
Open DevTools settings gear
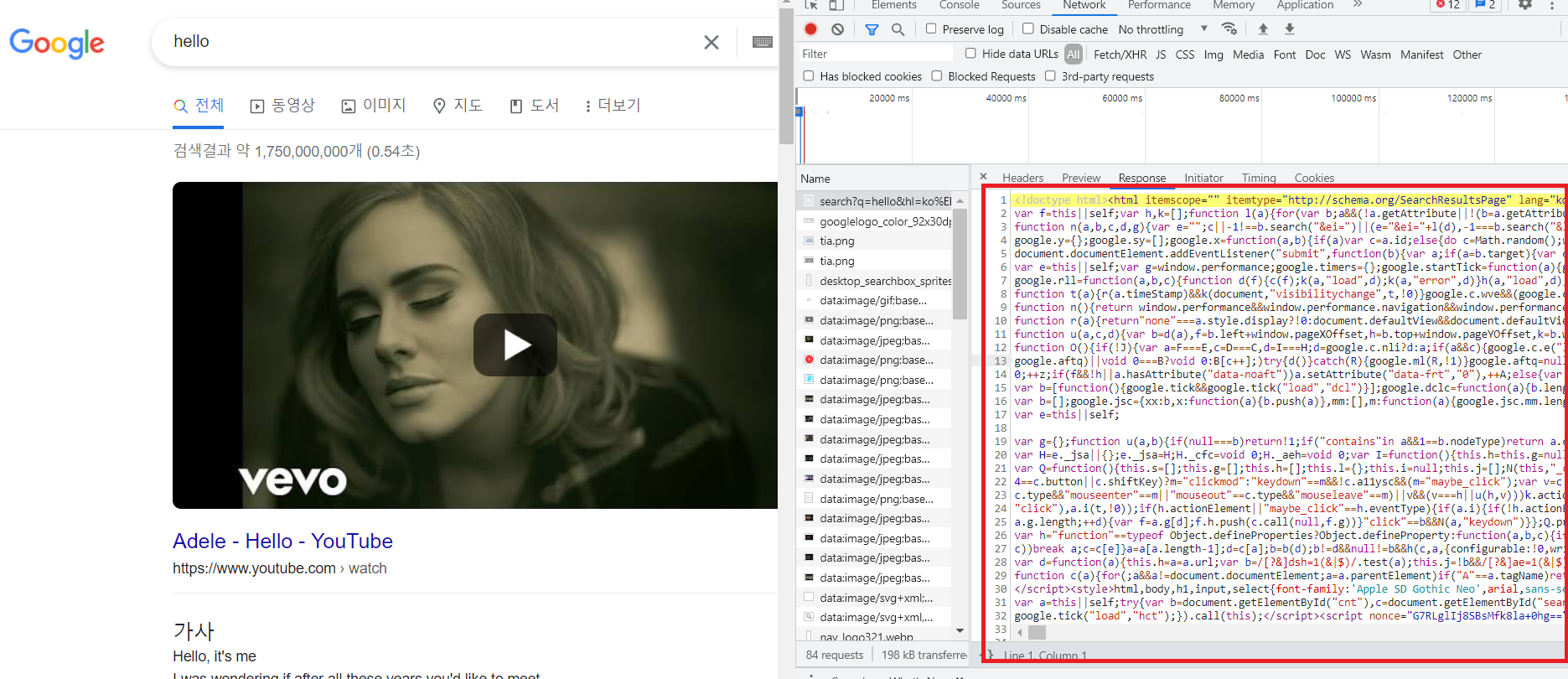pos(1525,5)
